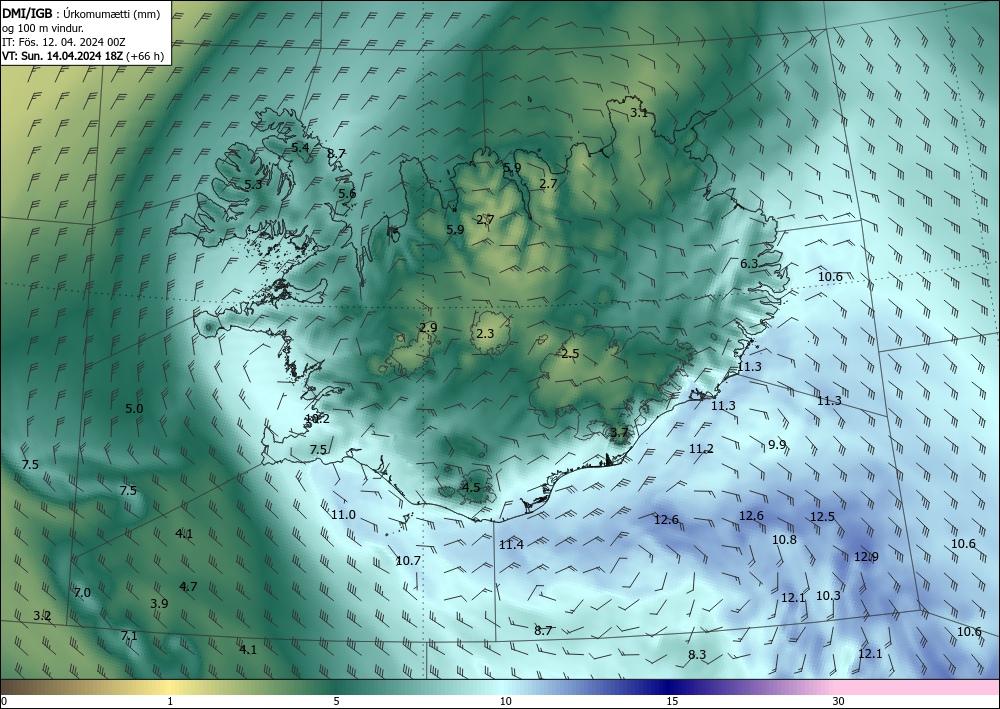Click the '12.5' value label
The height and width of the screenshot is (709, 1000).
(x=823, y=516)
